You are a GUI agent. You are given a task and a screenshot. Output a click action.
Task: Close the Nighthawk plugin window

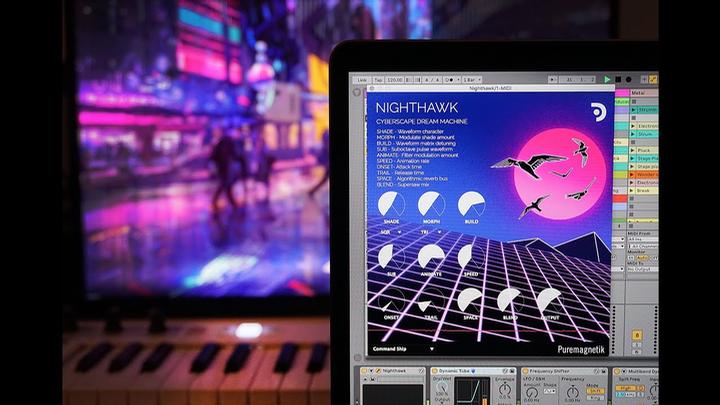point(371,88)
